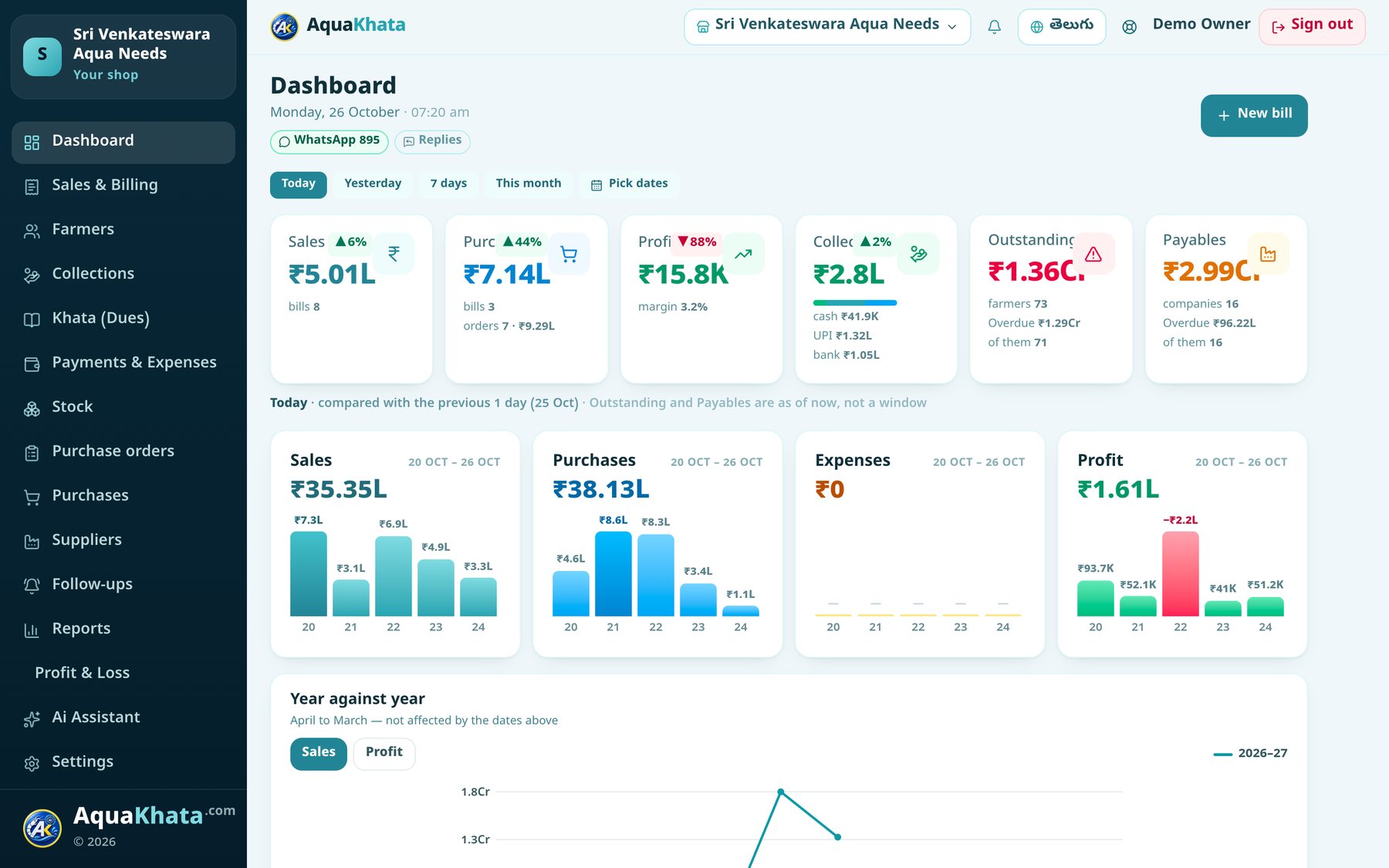This screenshot has height=868, width=1389.
Task: Click the cart icon on Purchases card
Action: click(x=569, y=254)
